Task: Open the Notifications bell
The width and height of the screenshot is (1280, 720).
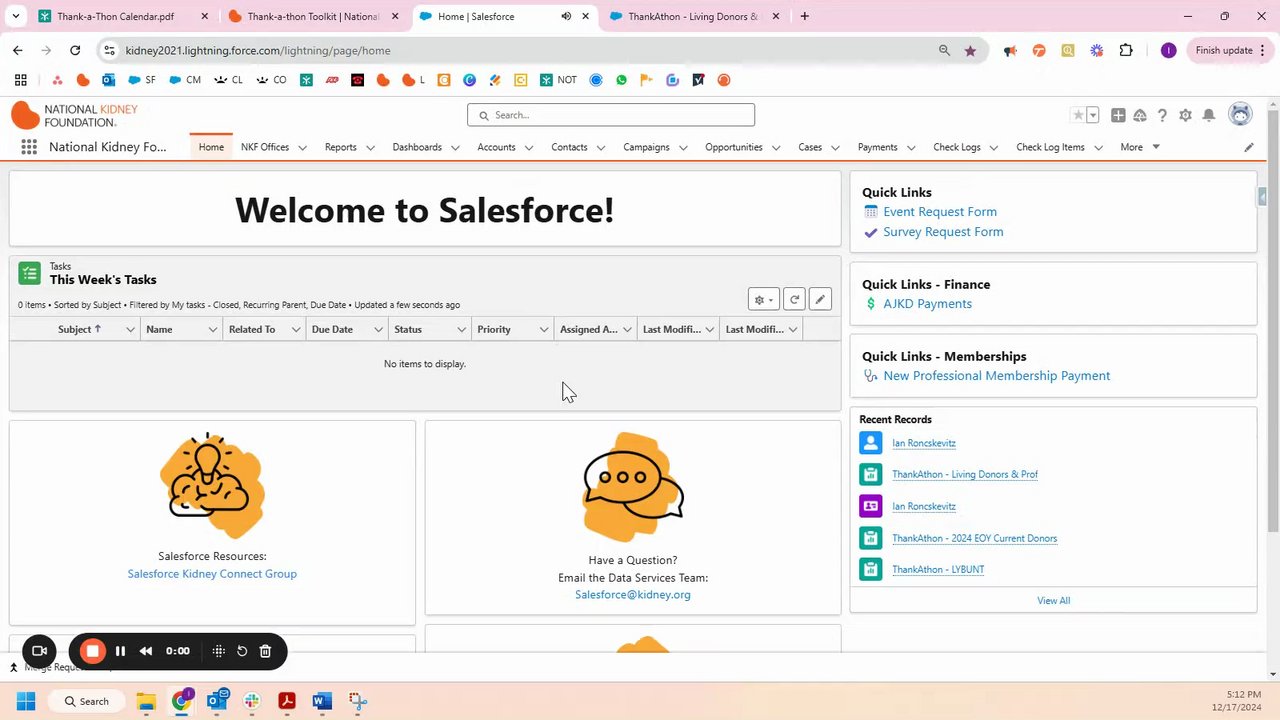Action: coord(1208,116)
